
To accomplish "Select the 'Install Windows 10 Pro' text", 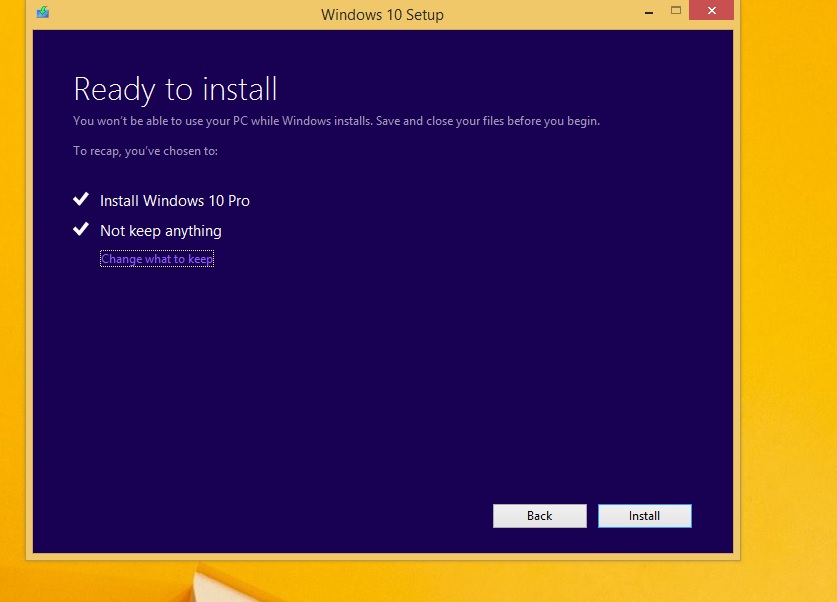I will pos(175,201).
